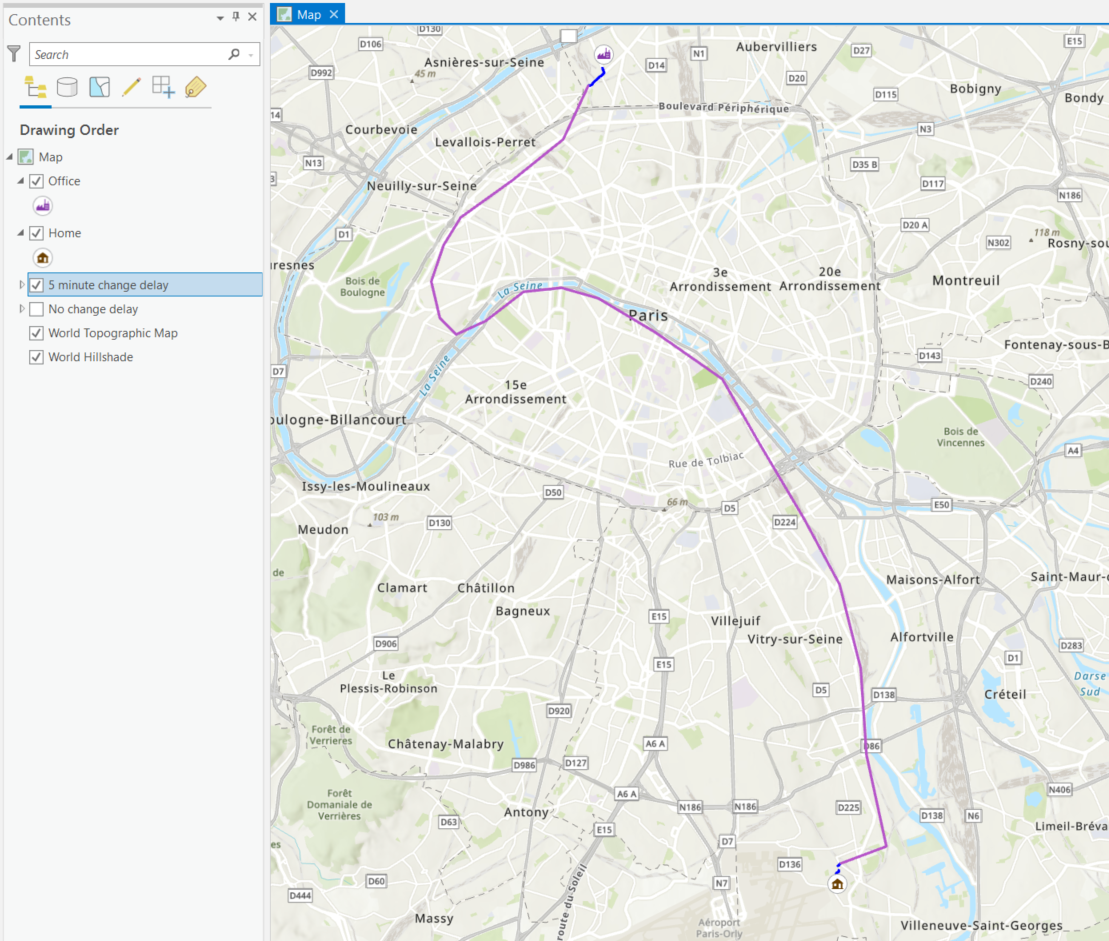Click the Home marker on the map
1109x941 pixels.
pos(837,884)
